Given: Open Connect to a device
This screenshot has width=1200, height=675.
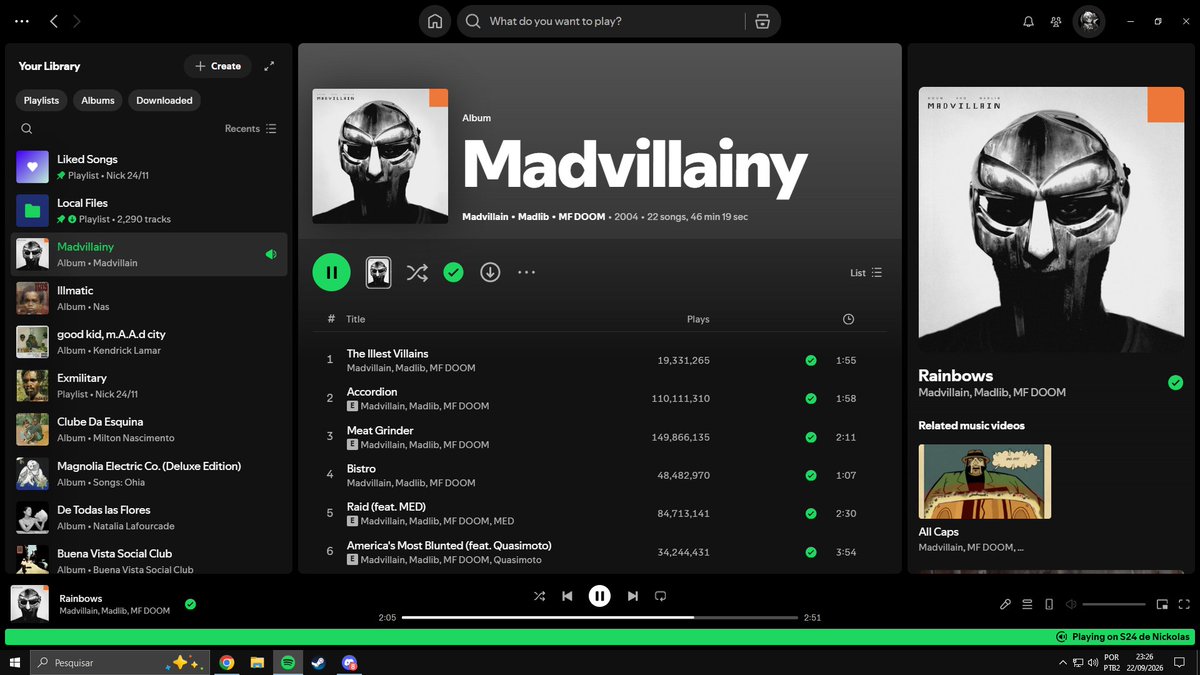Looking at the screenshot, I should pos(1049,604).
